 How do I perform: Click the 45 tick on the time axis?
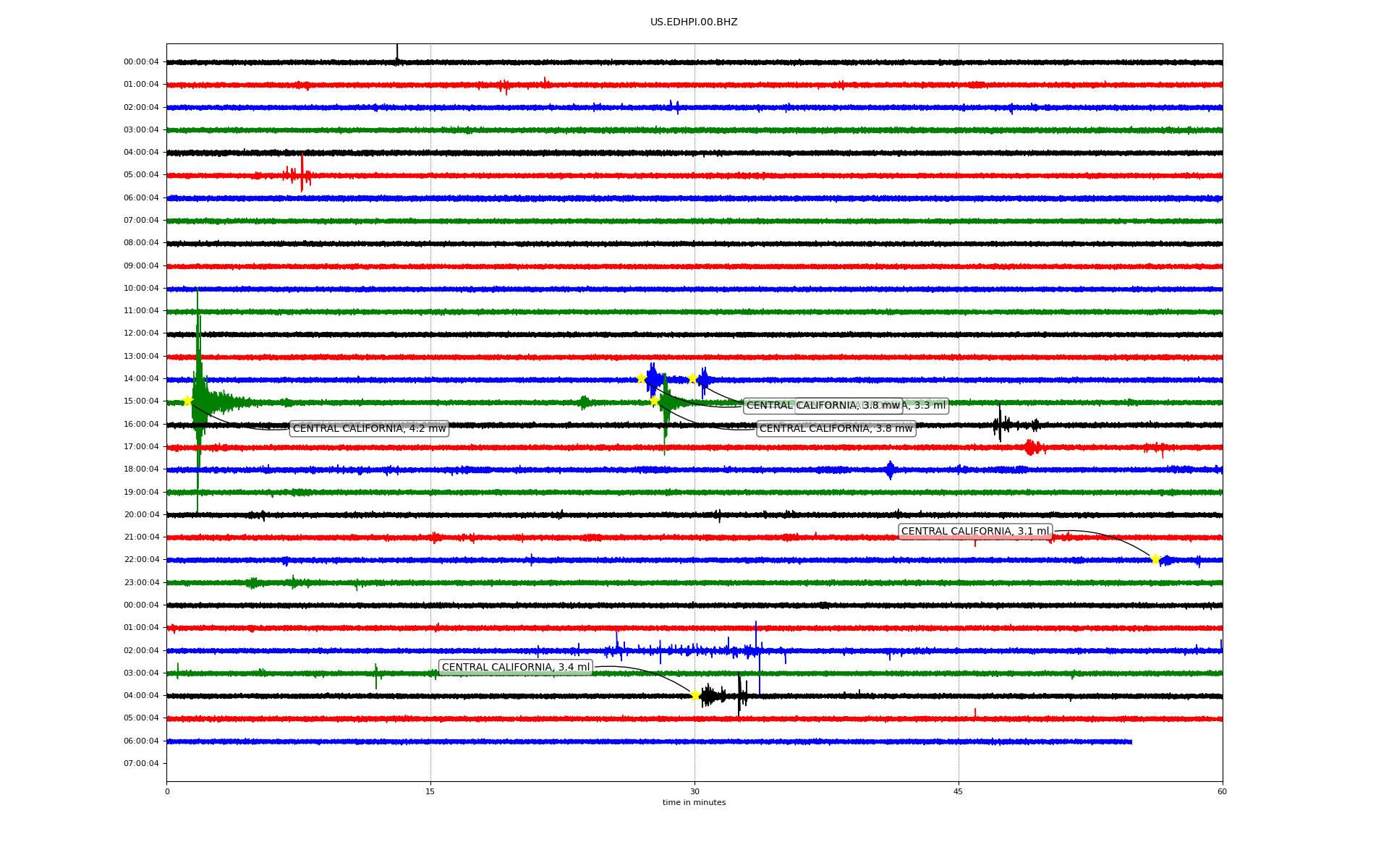click(959, 791)
